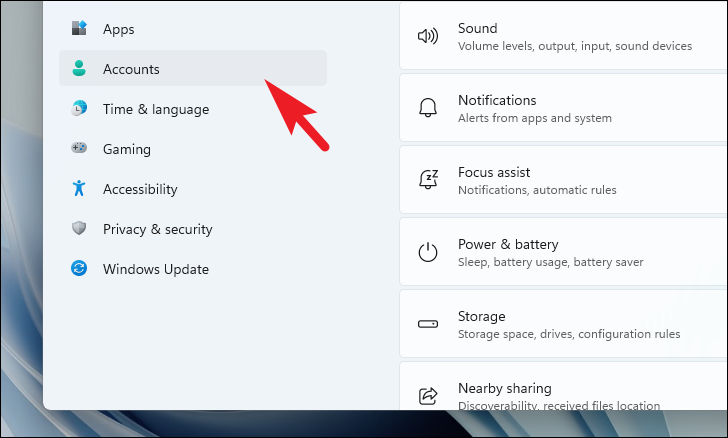Open the Power & battery title
The height and width of the screenshot is (438, 728).
pos(508,244)
